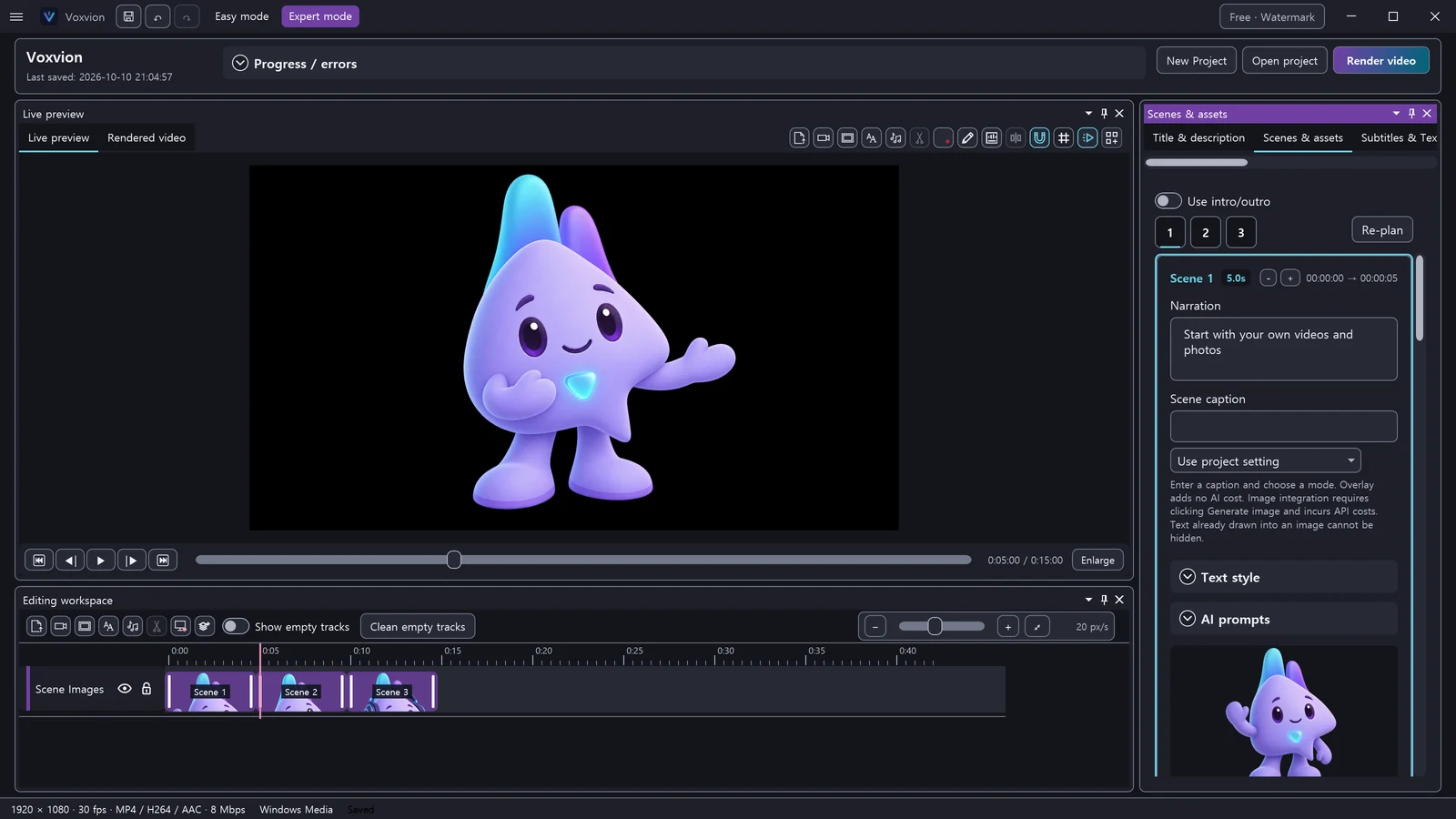Open the Use project setting dropdown

1265,460
